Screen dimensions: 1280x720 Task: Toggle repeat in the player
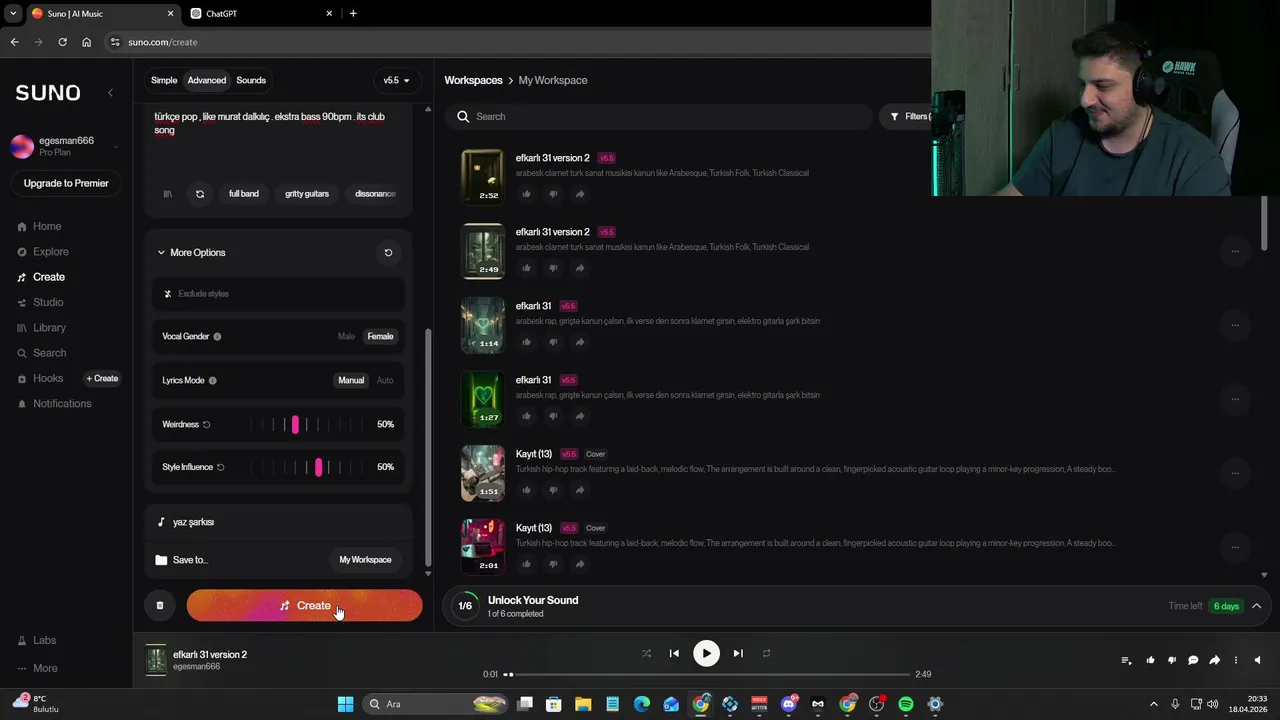pyautogui.click(x=766, y=653)
